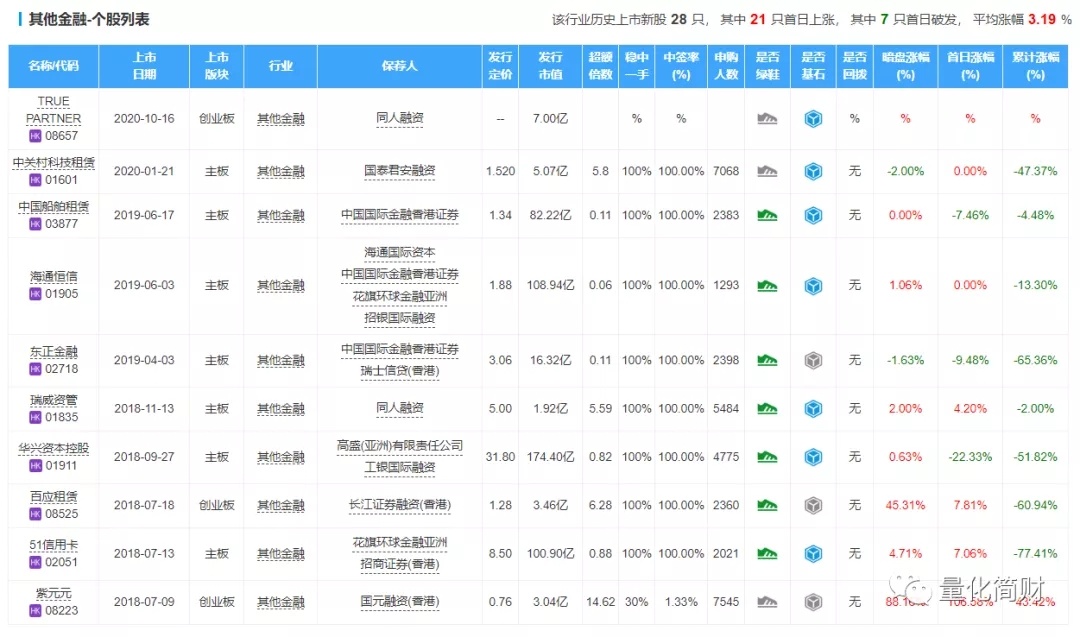Viewport: 1080px width, 637px height.
Task: Click green shoe icon for 华兴资本控股
Action: coord(767,457)
